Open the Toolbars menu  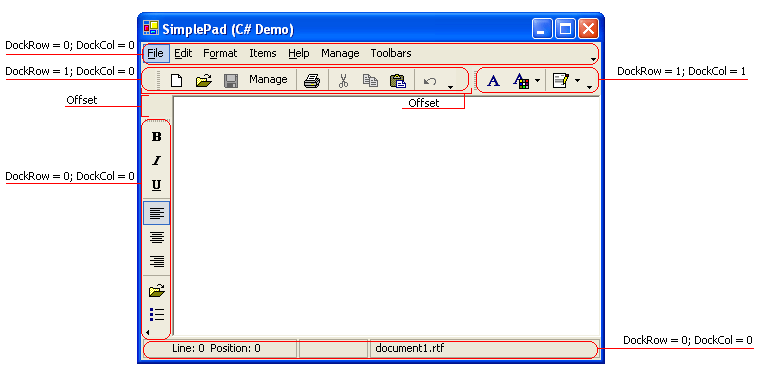click(x=391, y=53)
